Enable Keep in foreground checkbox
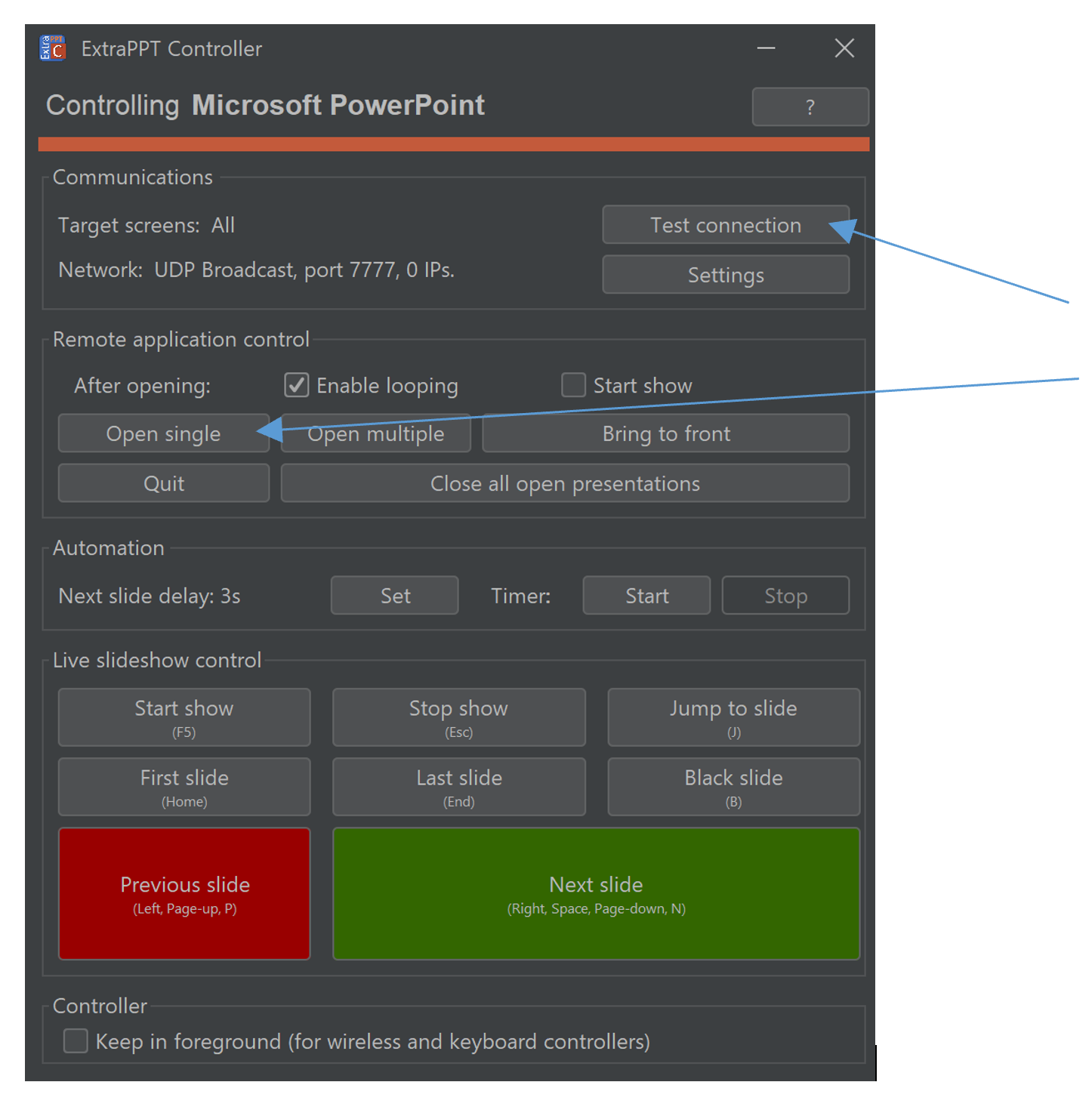This screenshot has height=1119, width=1092. click(x=76, y=1040)
